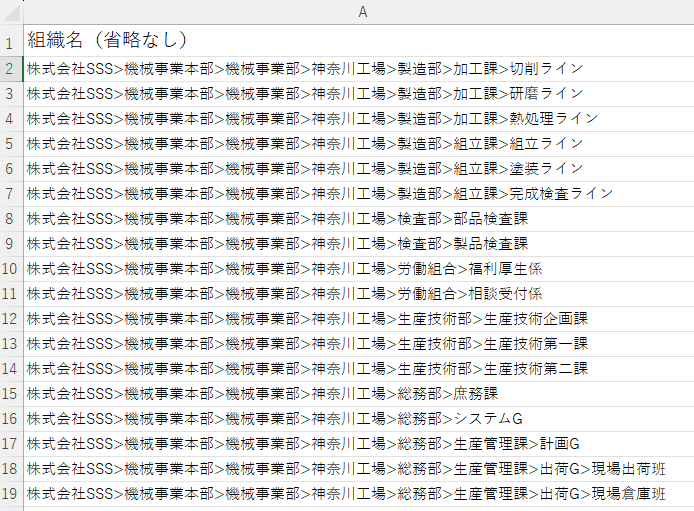Viewport: 694px width, 511px height.
Task: Select cell ending with 庶務課
Action: click(359, 394)
